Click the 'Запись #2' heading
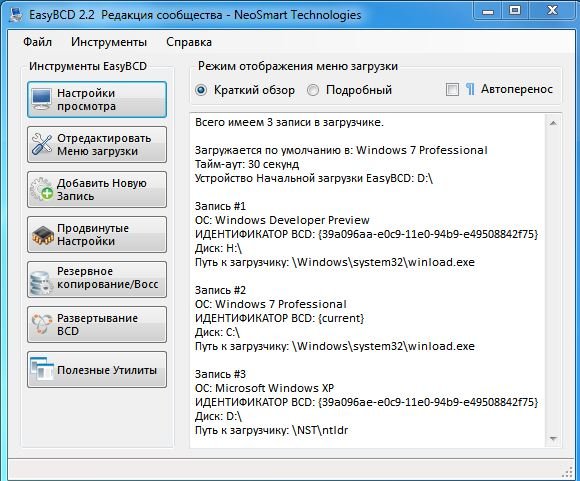This screenshot has width=580, height=481. (x=220, y=290)
